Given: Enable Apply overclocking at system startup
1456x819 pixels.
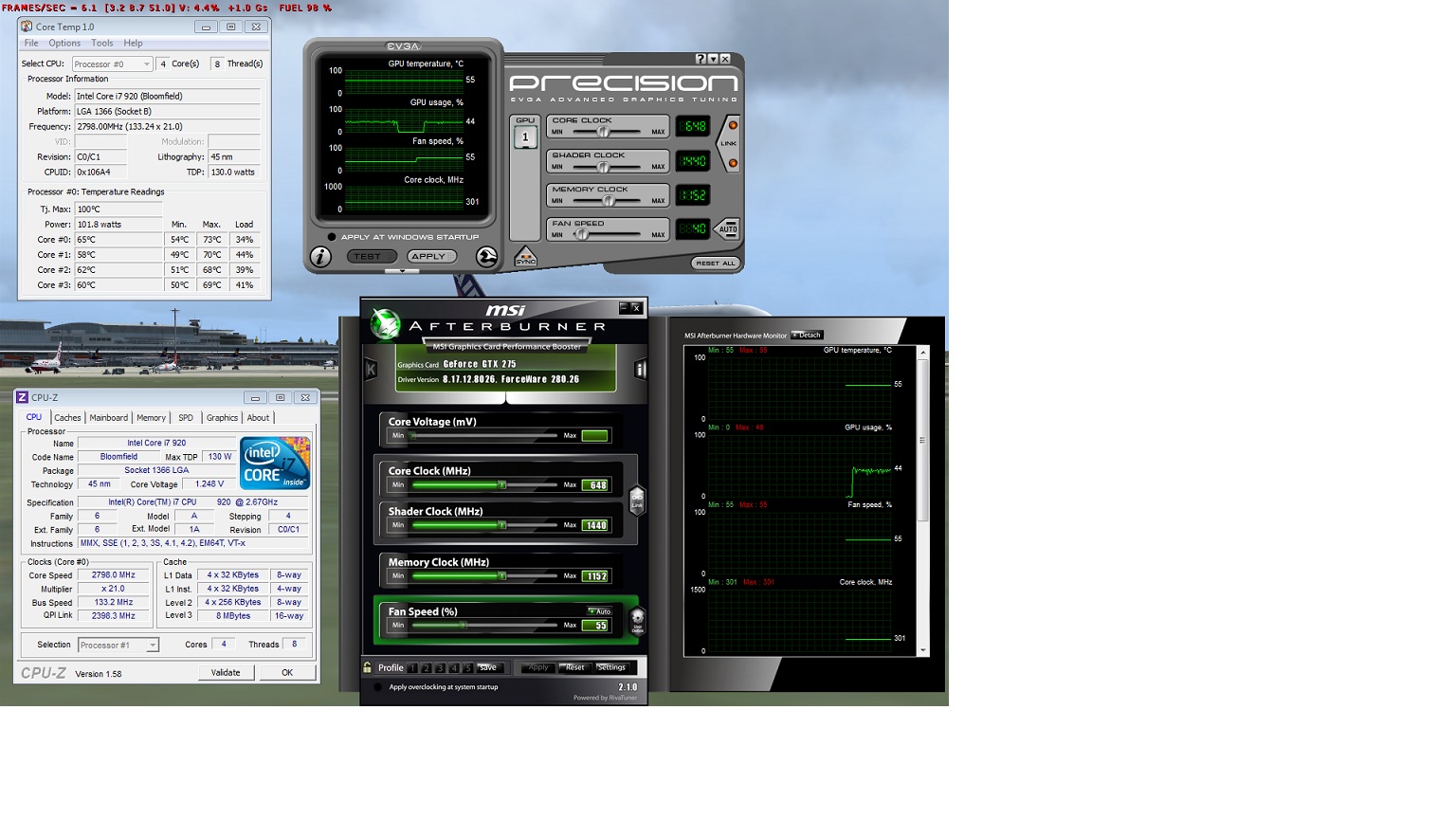Looking at the screenshot, I should click(x=378, y=687).
